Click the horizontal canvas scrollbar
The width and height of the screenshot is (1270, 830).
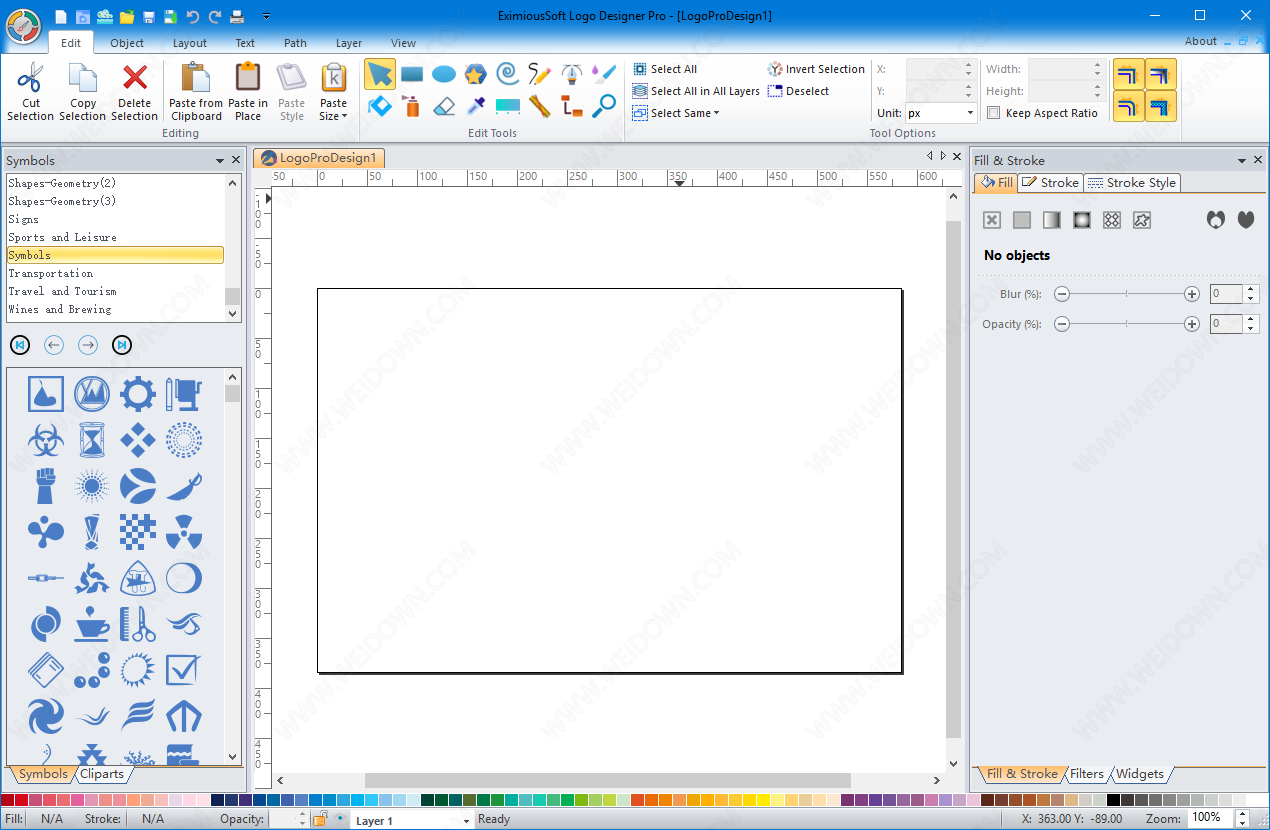coord(608,780)
